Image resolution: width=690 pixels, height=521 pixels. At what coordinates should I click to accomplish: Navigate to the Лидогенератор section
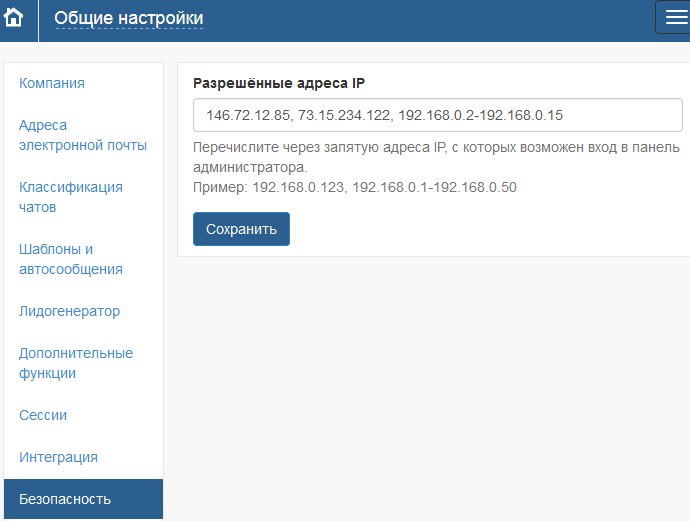pyautogui.click(x=69, y=311)
